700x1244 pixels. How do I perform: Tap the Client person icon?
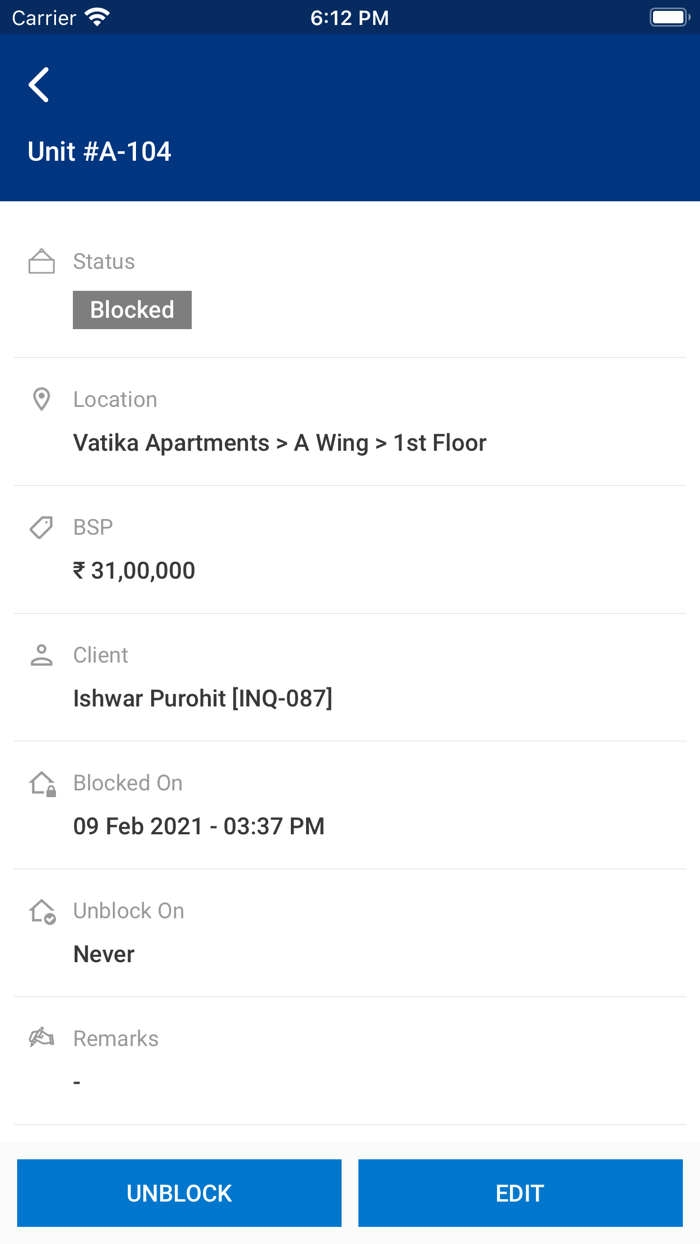41,655
